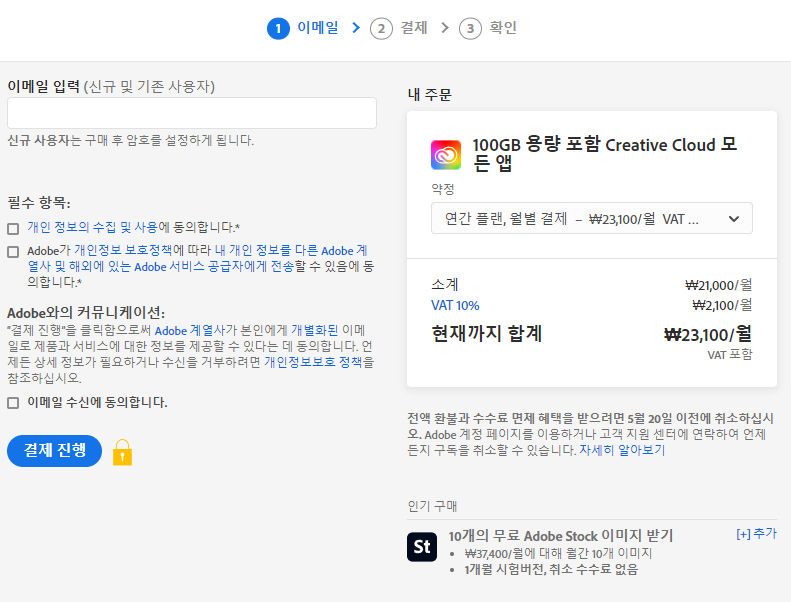Focus the 이메일 입력 text field
The width and height of the screenshot is (791, 602).
pyautogui.click(x=192, y=113)
